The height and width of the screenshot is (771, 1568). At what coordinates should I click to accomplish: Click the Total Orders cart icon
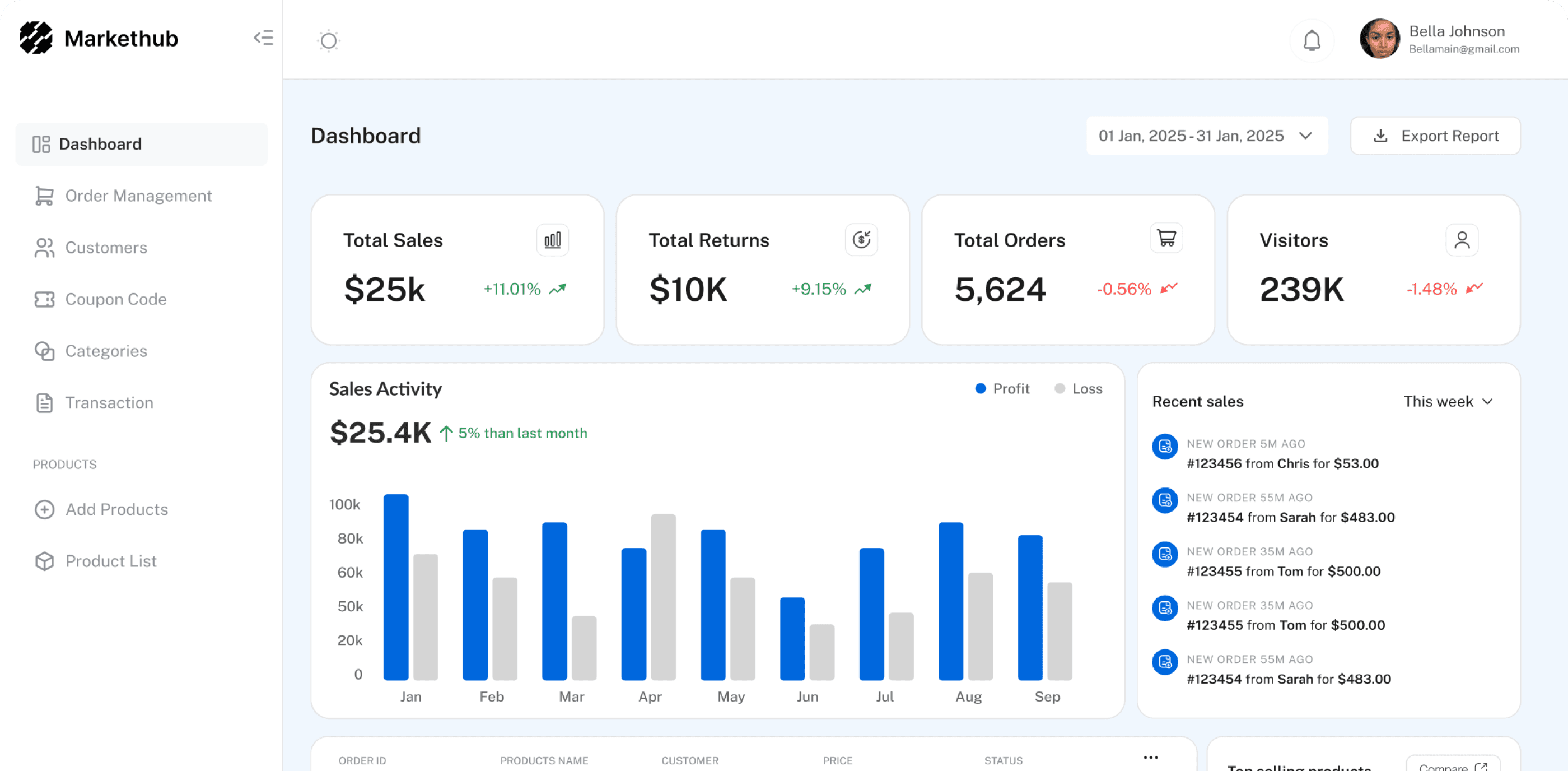click(1166, 238)
